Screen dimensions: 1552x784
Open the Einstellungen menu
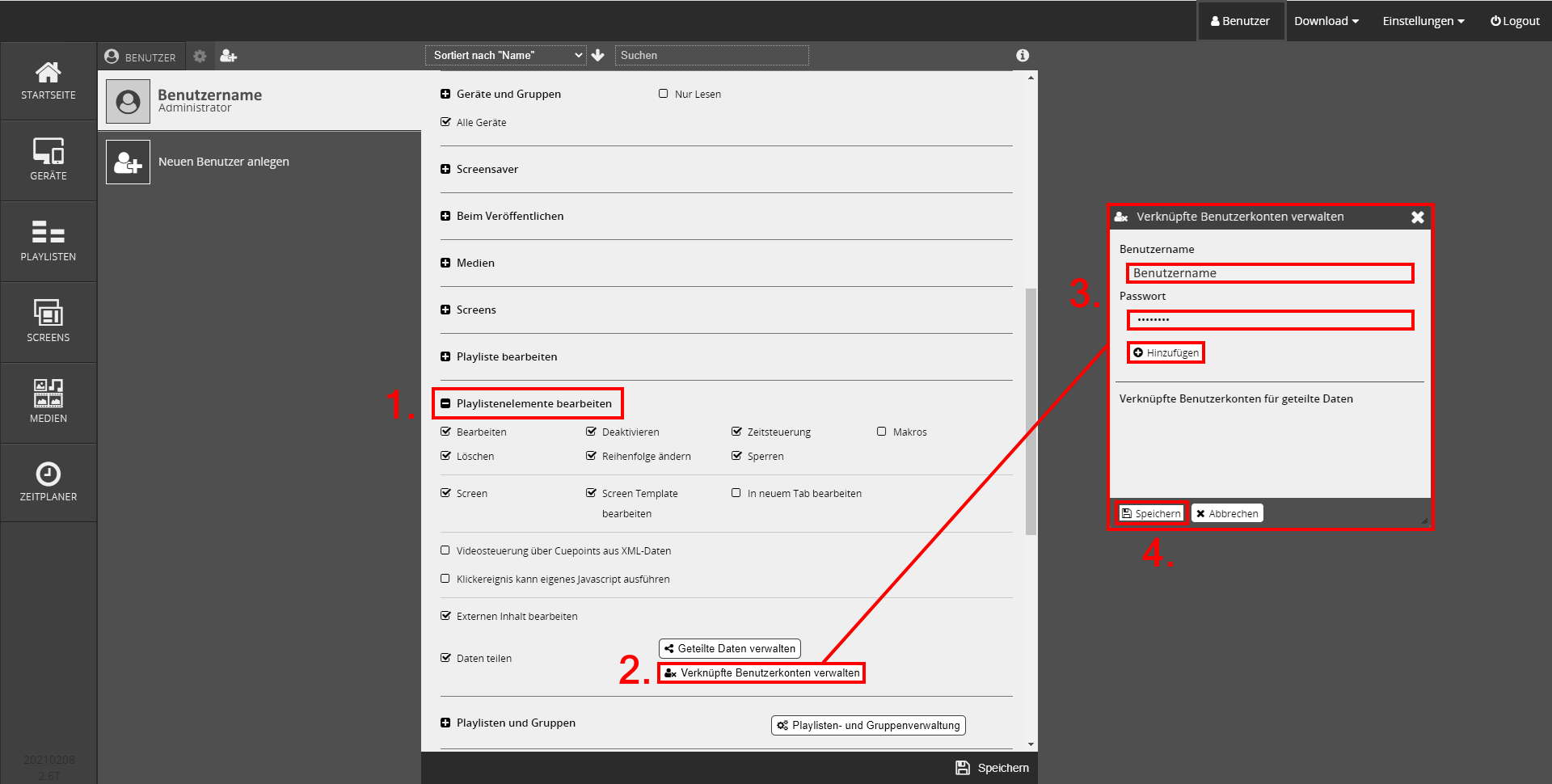1423,21
